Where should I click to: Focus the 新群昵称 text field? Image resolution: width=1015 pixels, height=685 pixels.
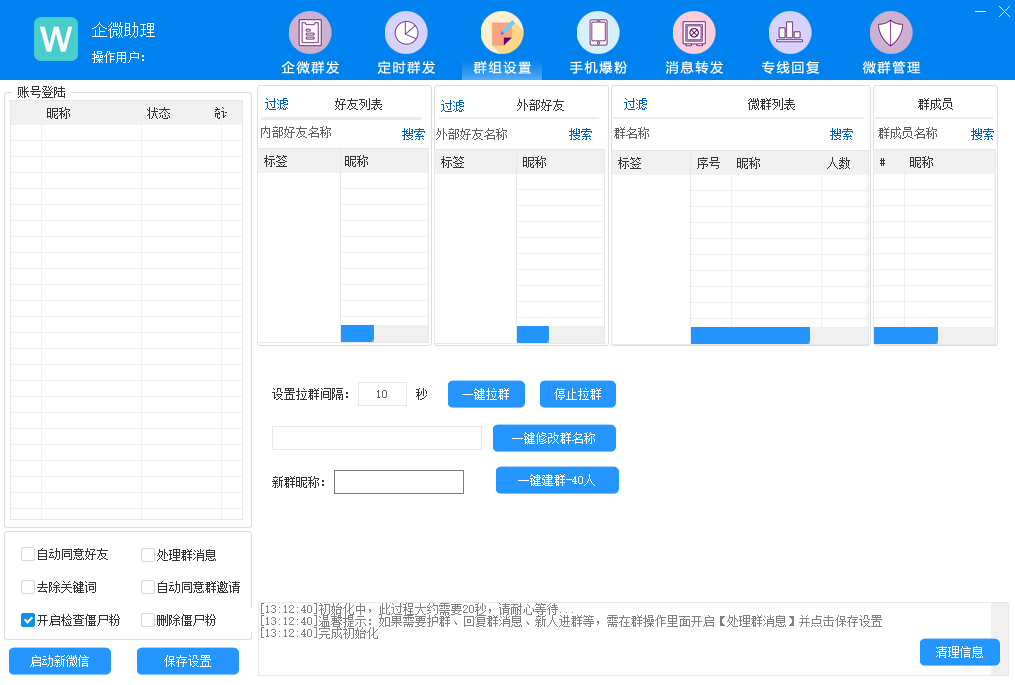click(x=399, y=482)
